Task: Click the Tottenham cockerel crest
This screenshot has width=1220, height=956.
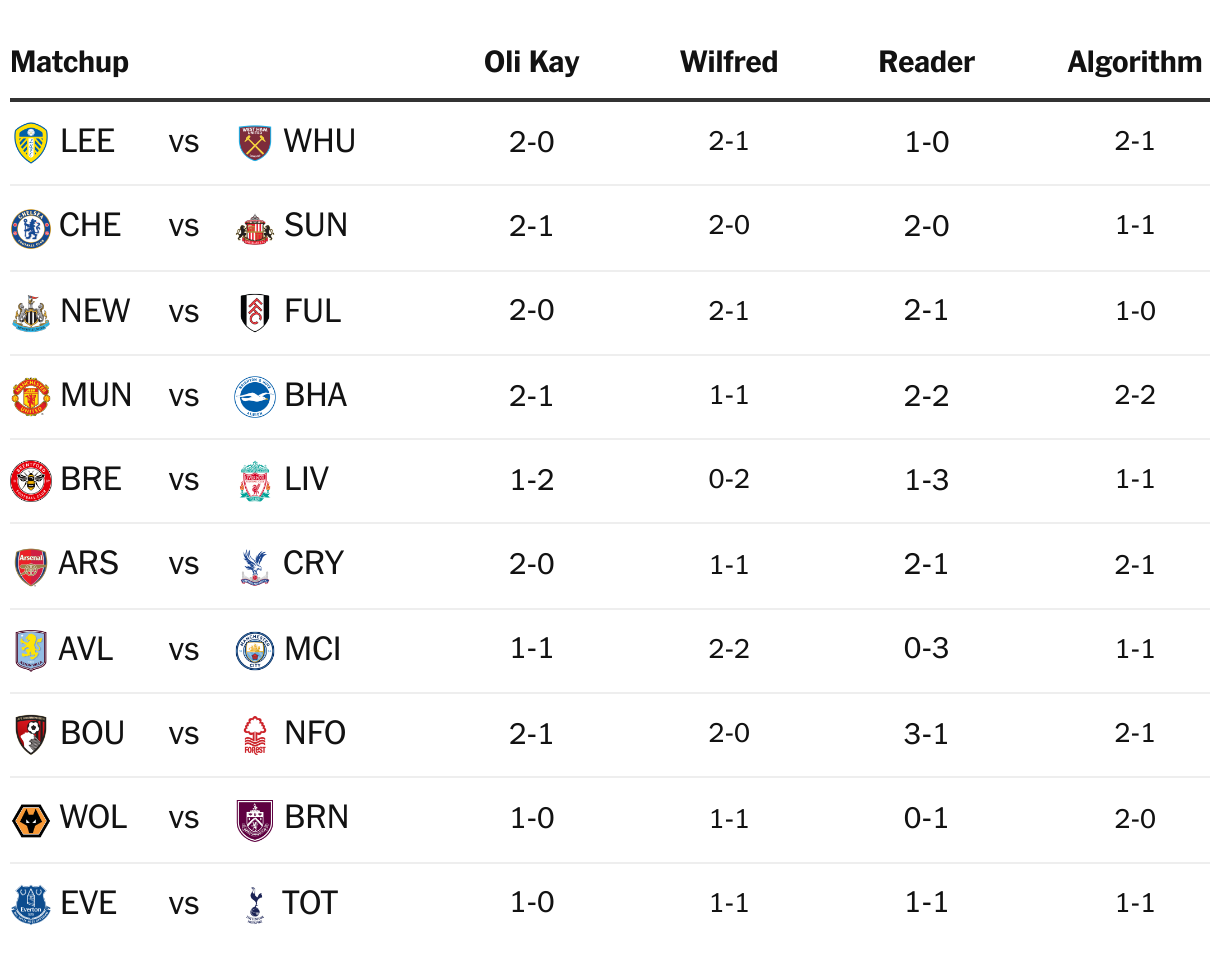Action: [x=255, y=904]
